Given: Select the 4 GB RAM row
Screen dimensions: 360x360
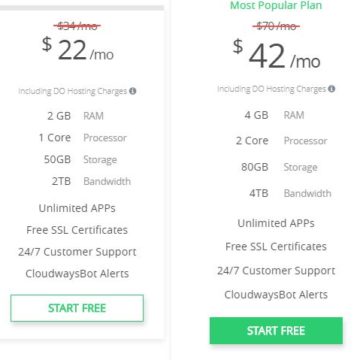Looking at the screenshot, I should pyautogui.click(x=274, y=115).
